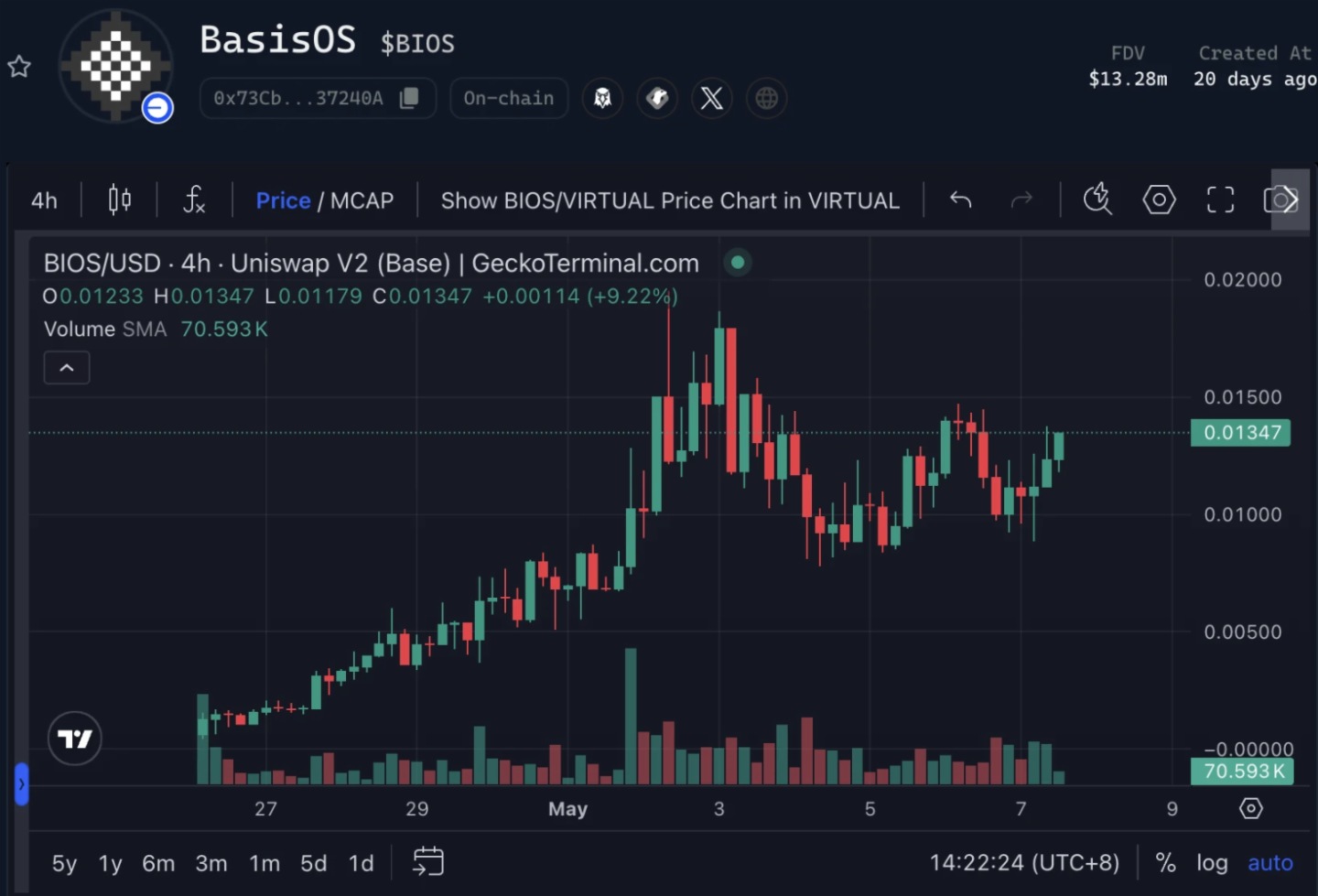Click the green status dot near GeckoTerminal title
The height and width of the screenshot is (896, 1318).
tap(738, 263)
